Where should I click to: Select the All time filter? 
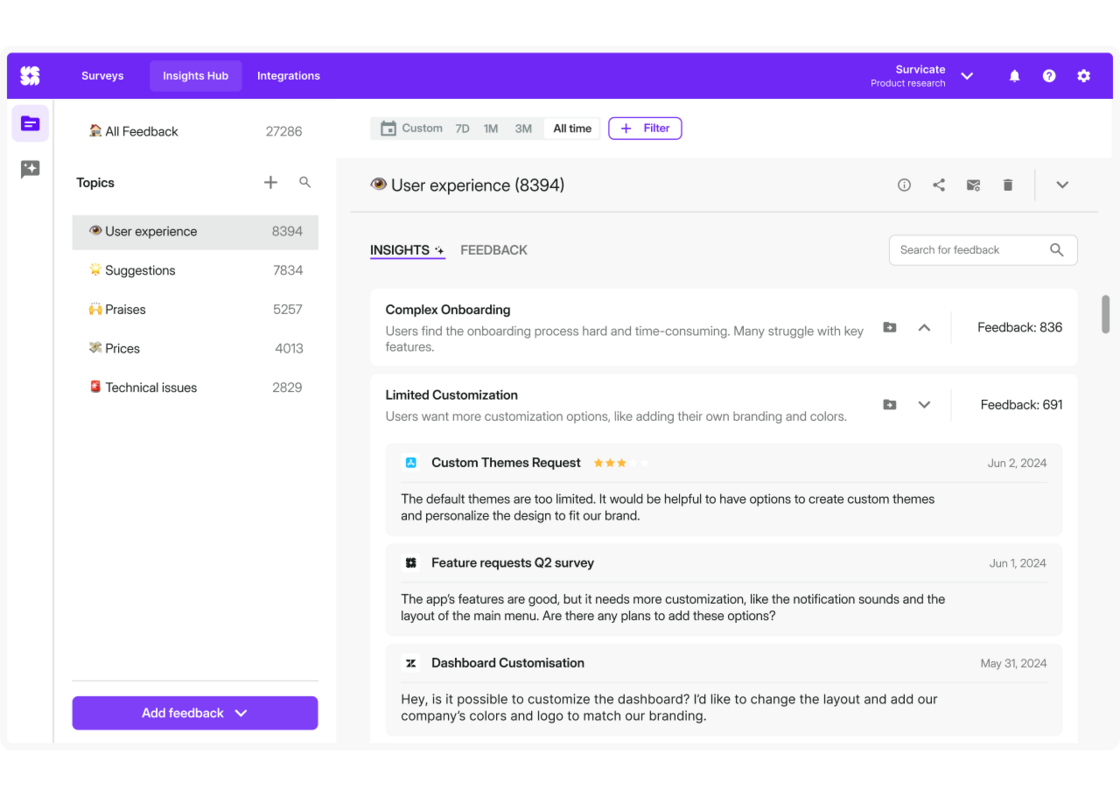point(571,128)
